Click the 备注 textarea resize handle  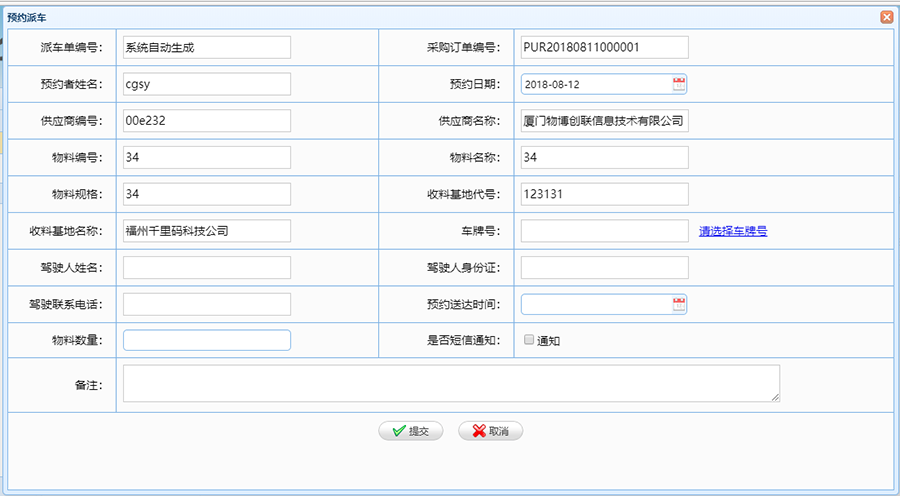coord(775,397)
